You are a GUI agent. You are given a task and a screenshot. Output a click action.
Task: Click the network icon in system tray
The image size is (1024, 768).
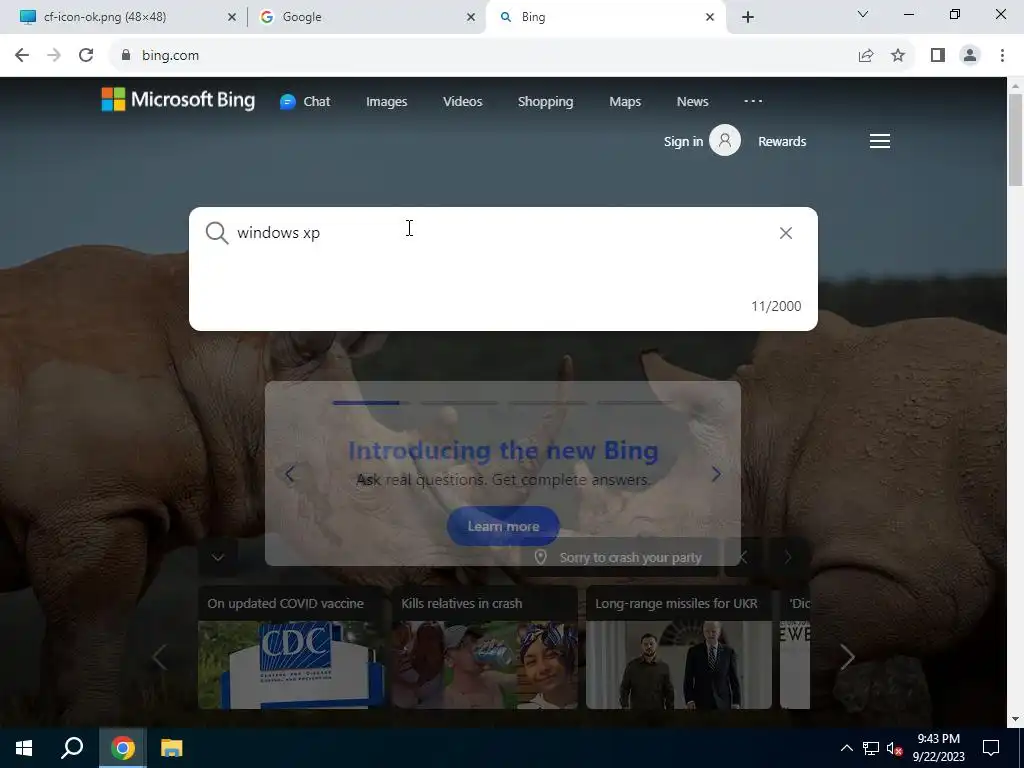pos(871,748)
